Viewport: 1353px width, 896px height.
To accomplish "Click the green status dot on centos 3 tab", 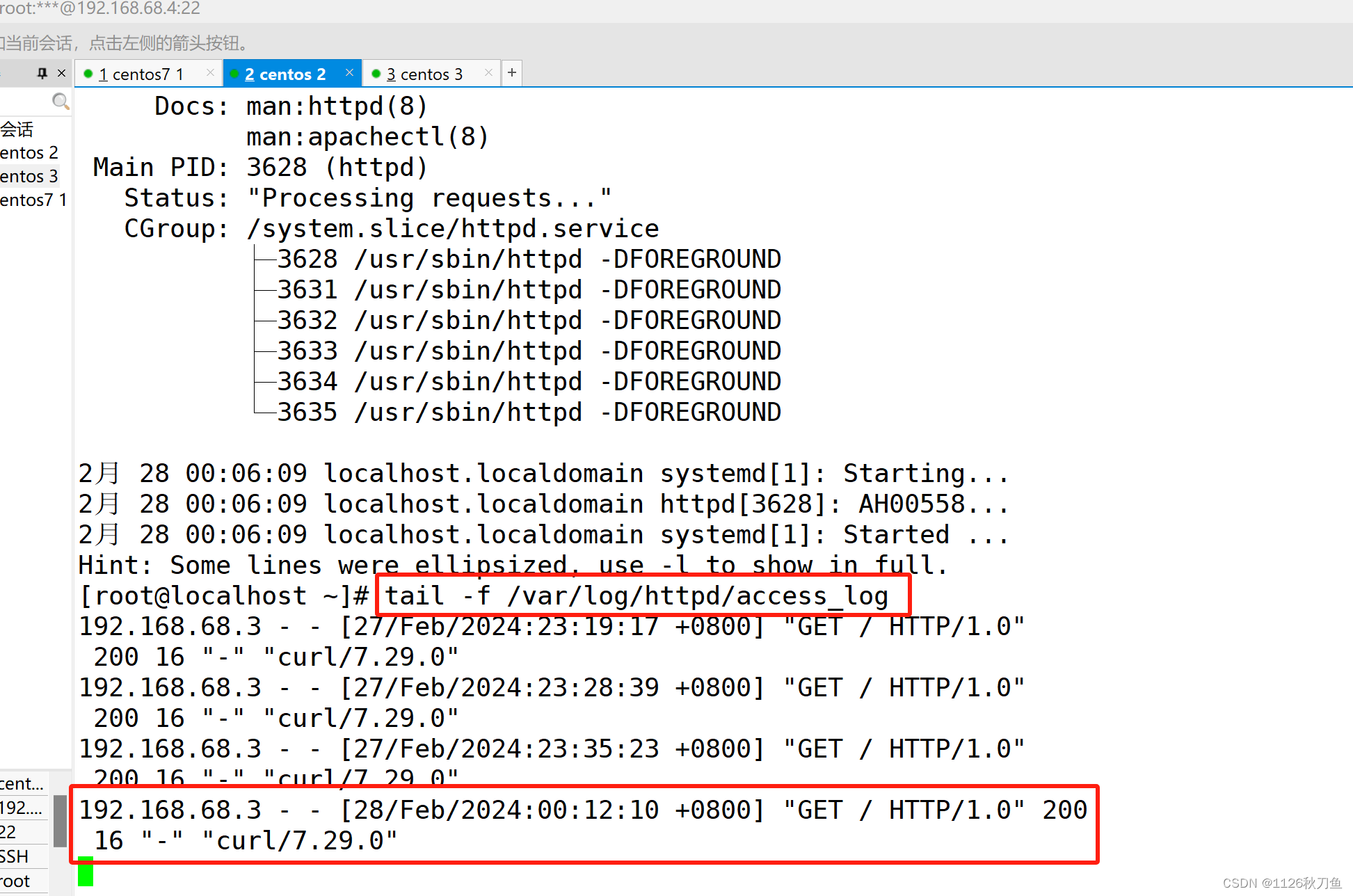I will coord(376,73).
